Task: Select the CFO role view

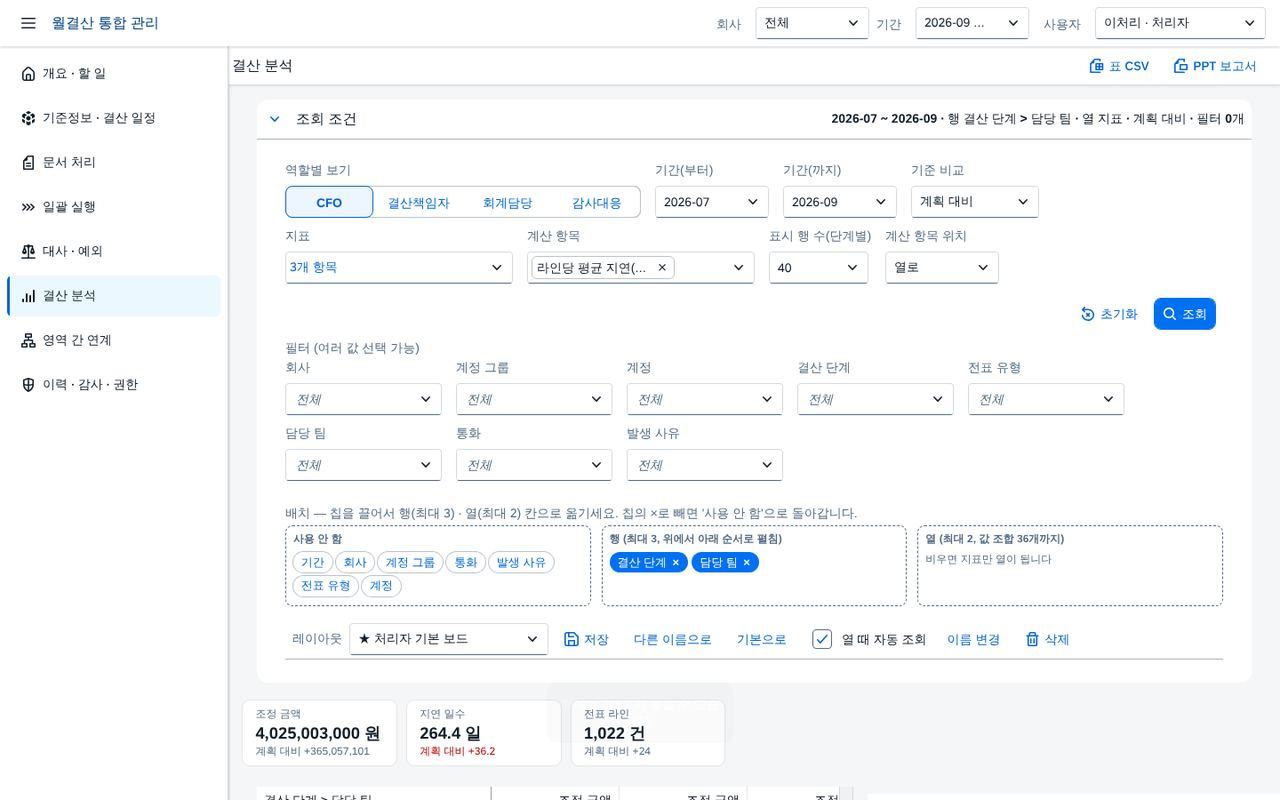Action: [x=329, y=202]
